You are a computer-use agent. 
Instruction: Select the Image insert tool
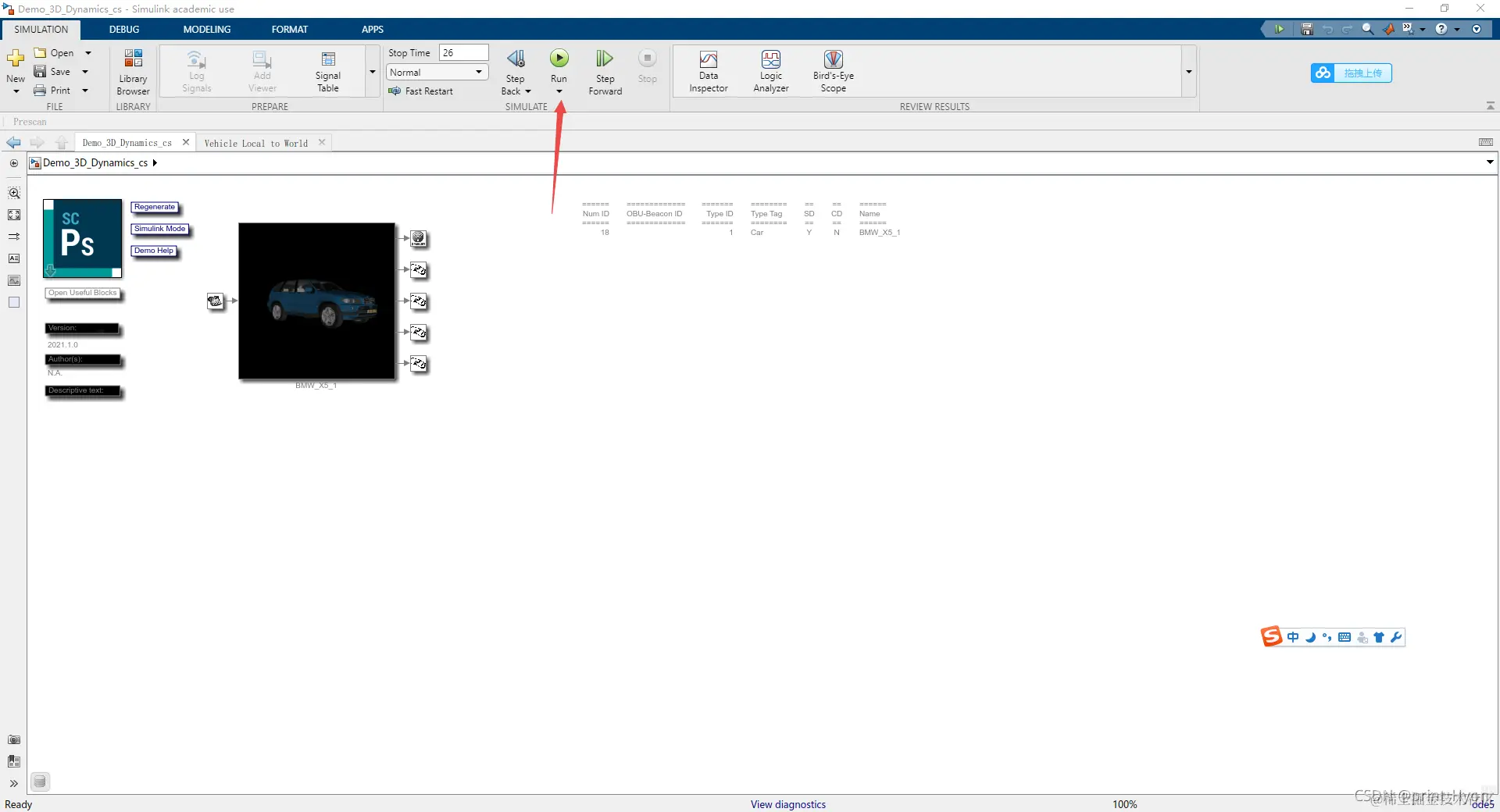14,280
